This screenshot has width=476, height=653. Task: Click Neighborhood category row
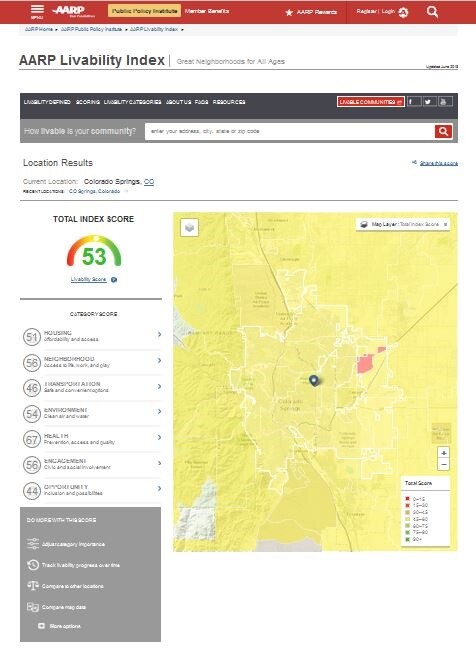point(92,362)
